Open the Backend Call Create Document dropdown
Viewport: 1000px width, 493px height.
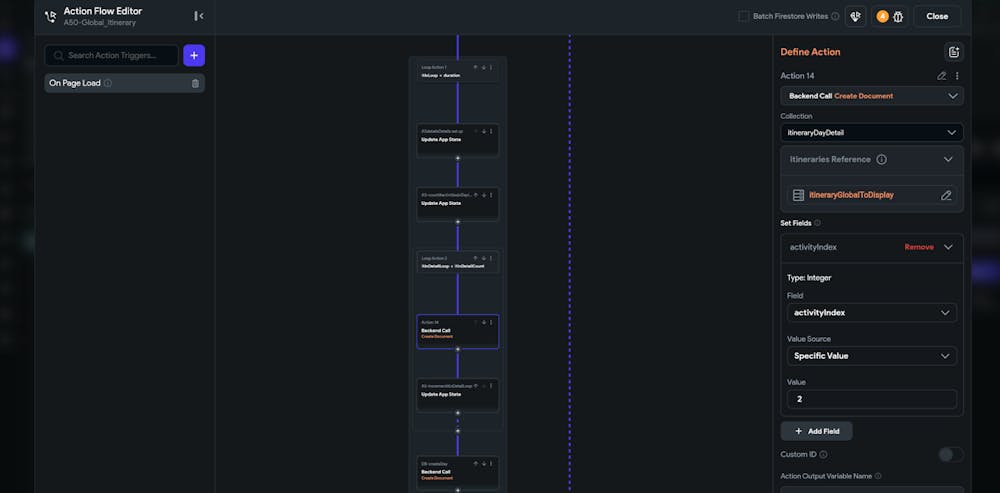(872, 96)
